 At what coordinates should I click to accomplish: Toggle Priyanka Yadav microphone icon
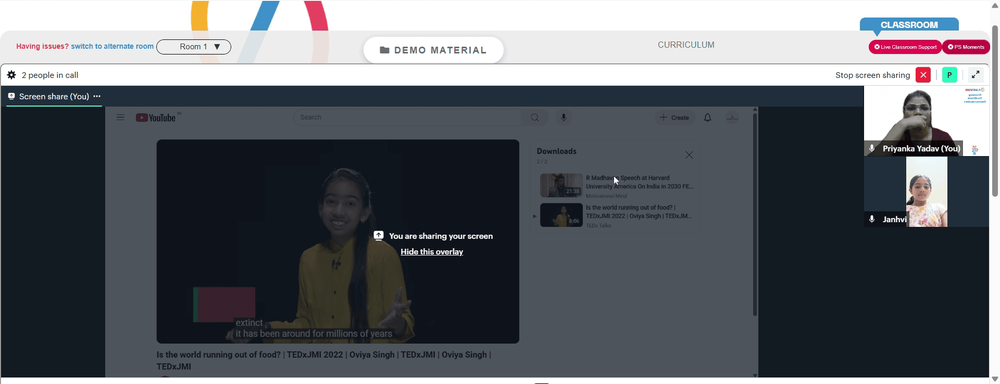click(x=872, y=149)
